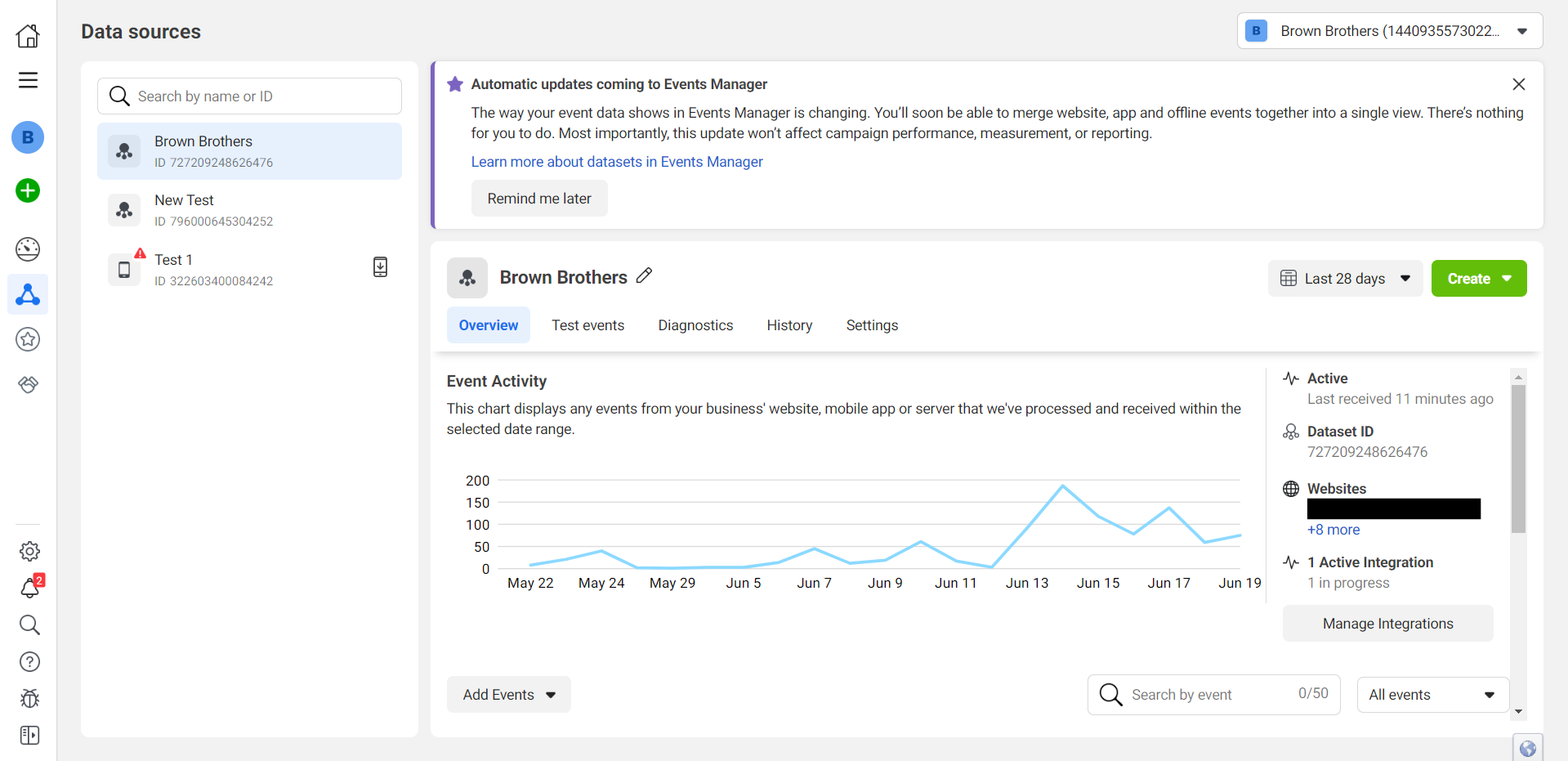Click the Event Activity heading

coord(497,381)
